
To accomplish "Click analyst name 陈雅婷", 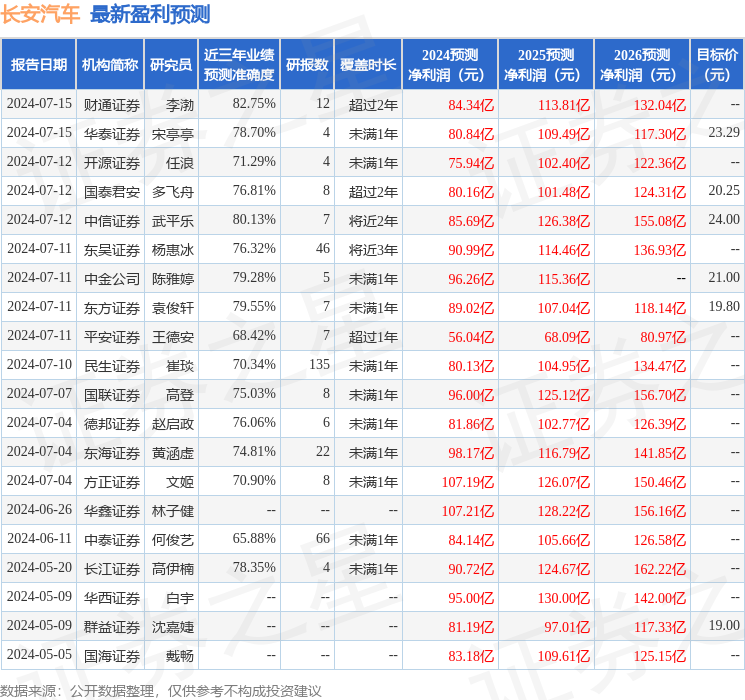I will pos(173,279).
